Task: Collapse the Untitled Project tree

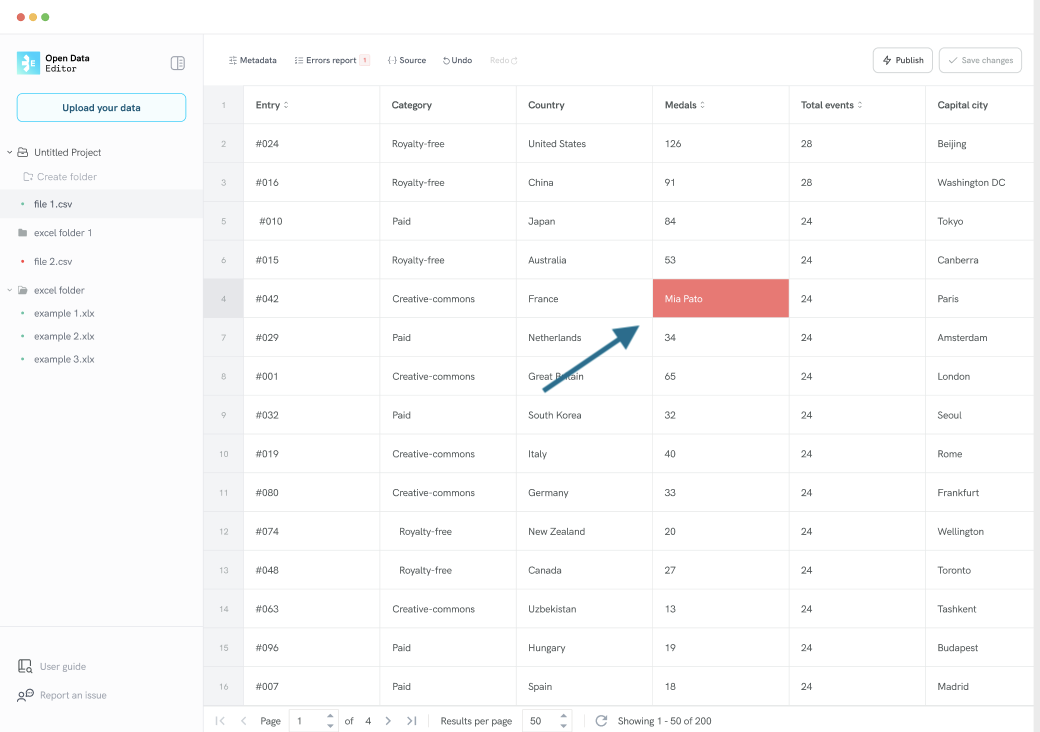Action: (10, 153)
